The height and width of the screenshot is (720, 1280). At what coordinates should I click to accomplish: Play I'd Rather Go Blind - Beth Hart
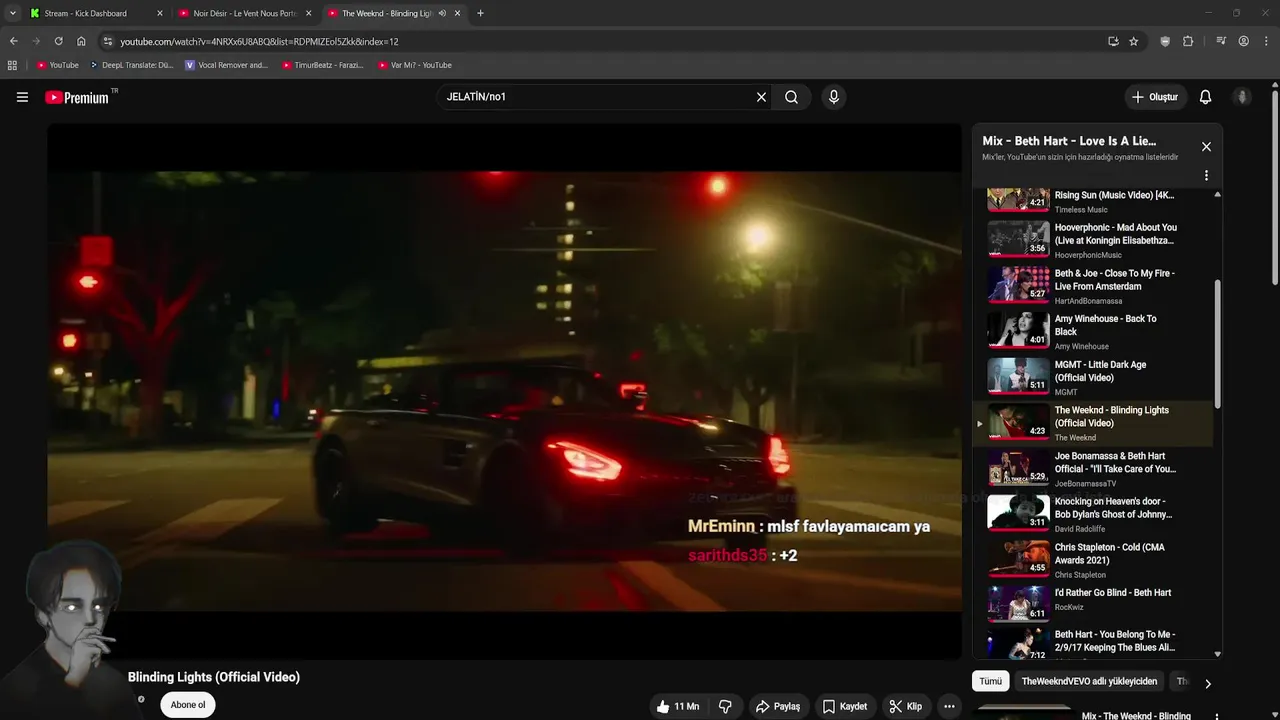pyautogui.click(x=1095, y=605)
